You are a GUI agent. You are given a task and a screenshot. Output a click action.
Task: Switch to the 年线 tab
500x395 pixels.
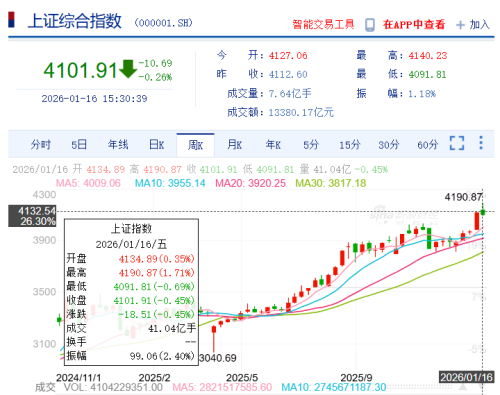tap(118, 145)
